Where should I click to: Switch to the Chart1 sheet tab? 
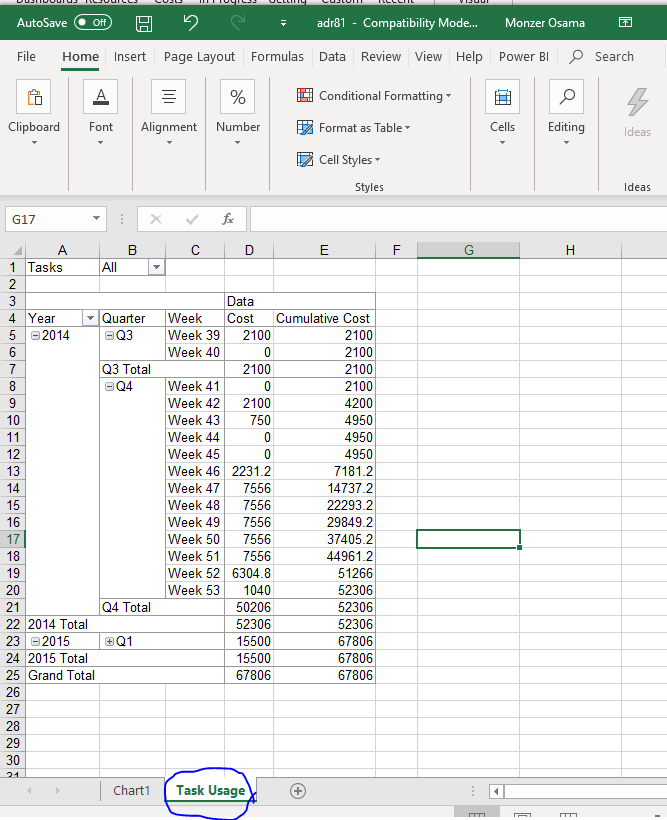pos(131,791)
